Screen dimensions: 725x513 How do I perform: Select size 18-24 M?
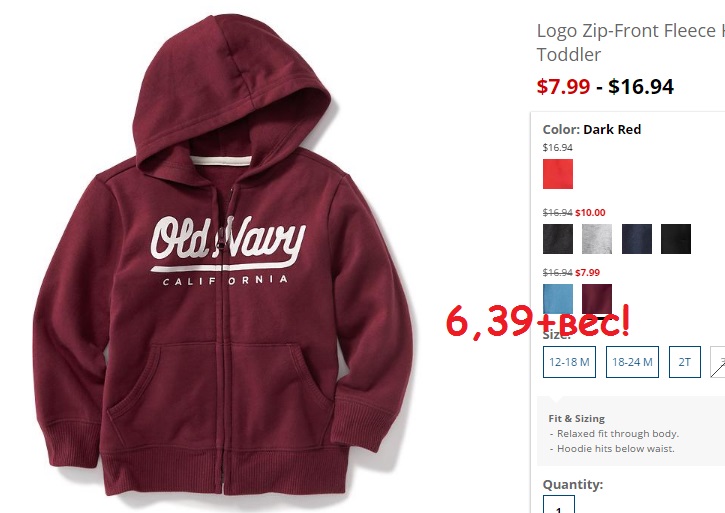tap(632, 362)
